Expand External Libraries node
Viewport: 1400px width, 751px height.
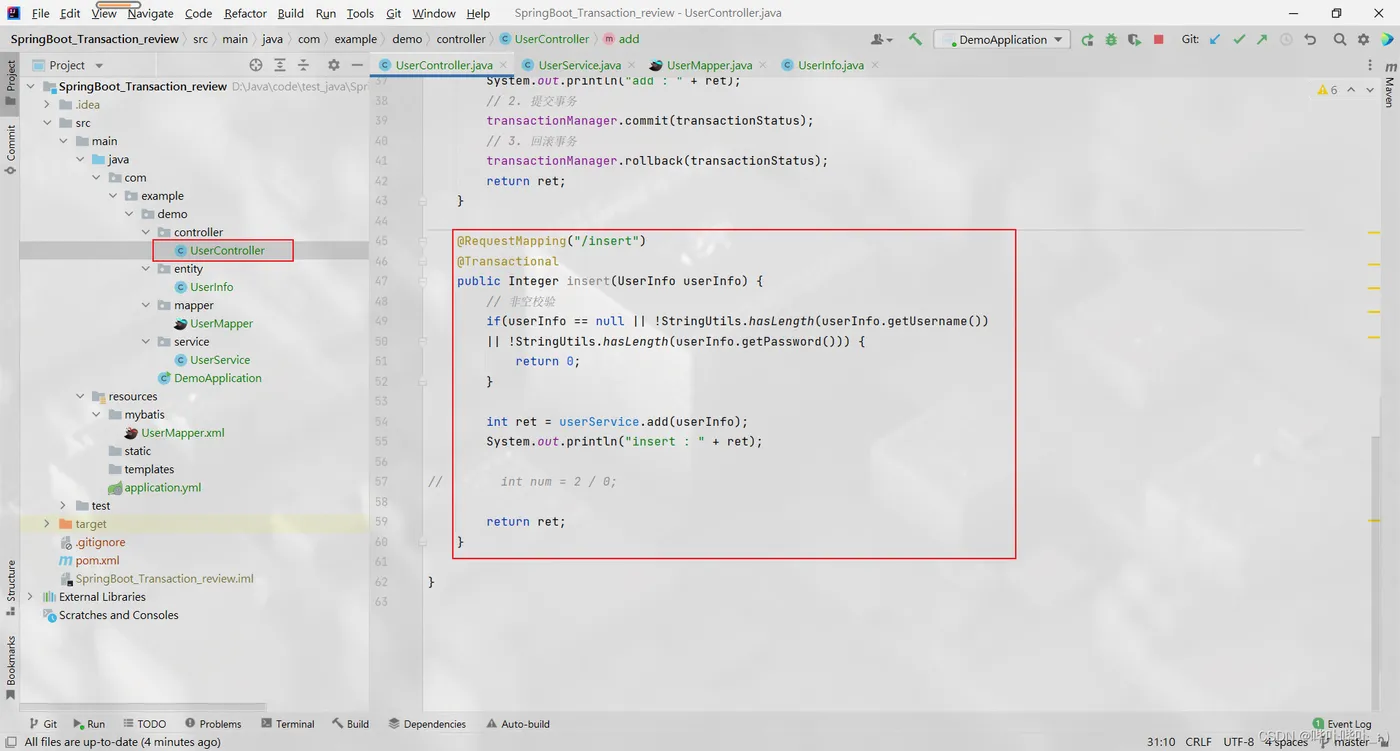click(30, 597)
